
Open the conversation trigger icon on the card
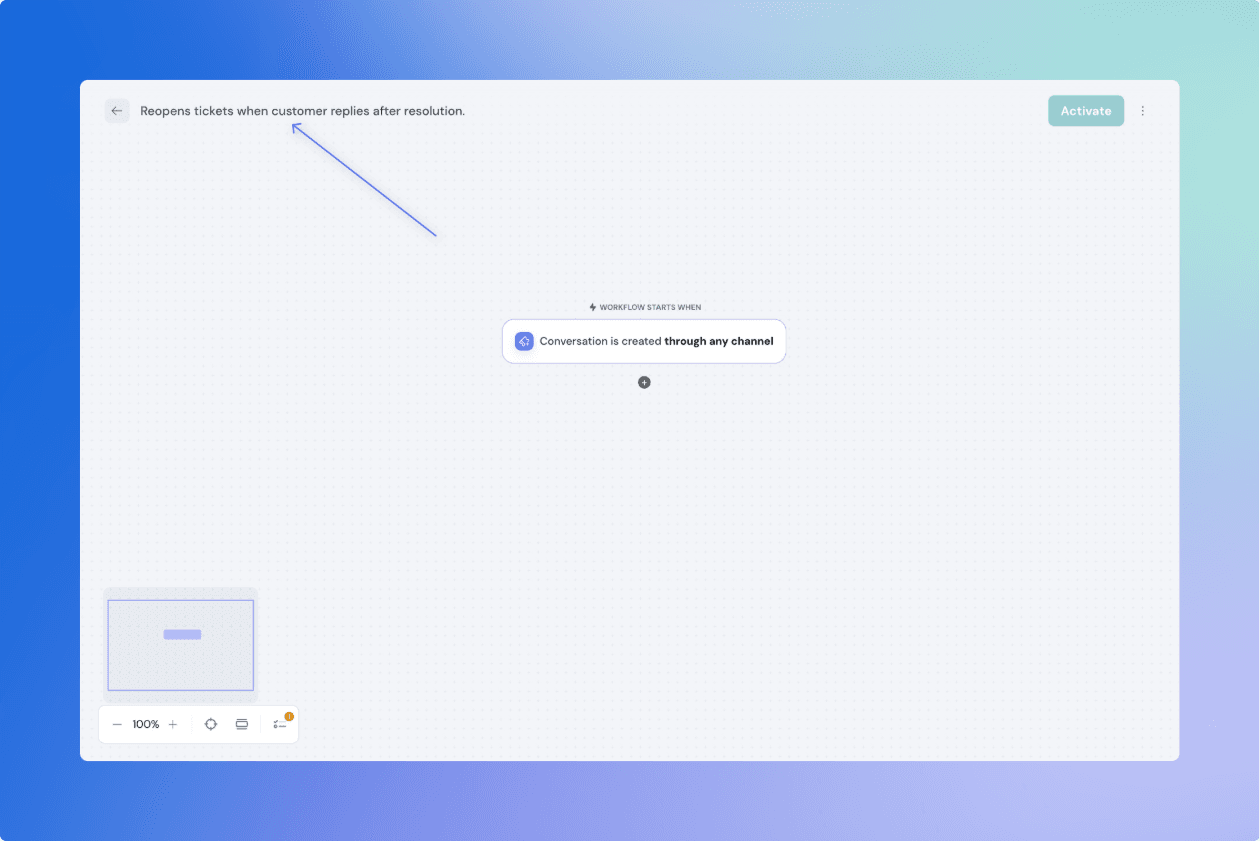tap(524, 340)
